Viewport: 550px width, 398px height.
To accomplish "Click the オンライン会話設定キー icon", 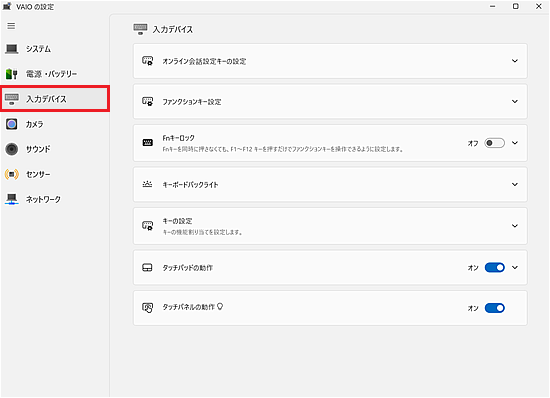I will 147,61.
